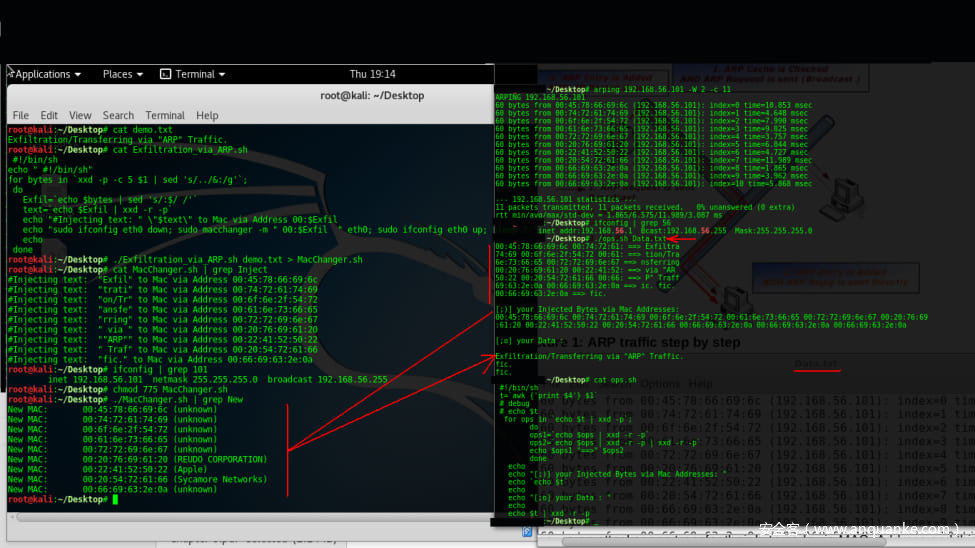Viewport: 975px width, 548px height.
Task: Open the Applications menu in top panel
Action: click(x=44, y=74)
